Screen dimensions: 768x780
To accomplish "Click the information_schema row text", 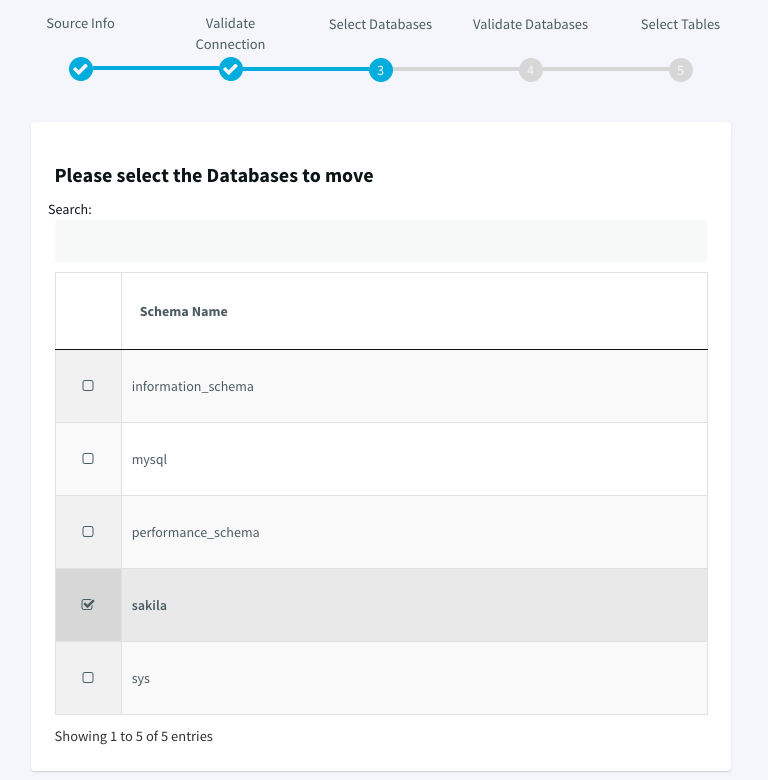I will (x=192, y=387).
